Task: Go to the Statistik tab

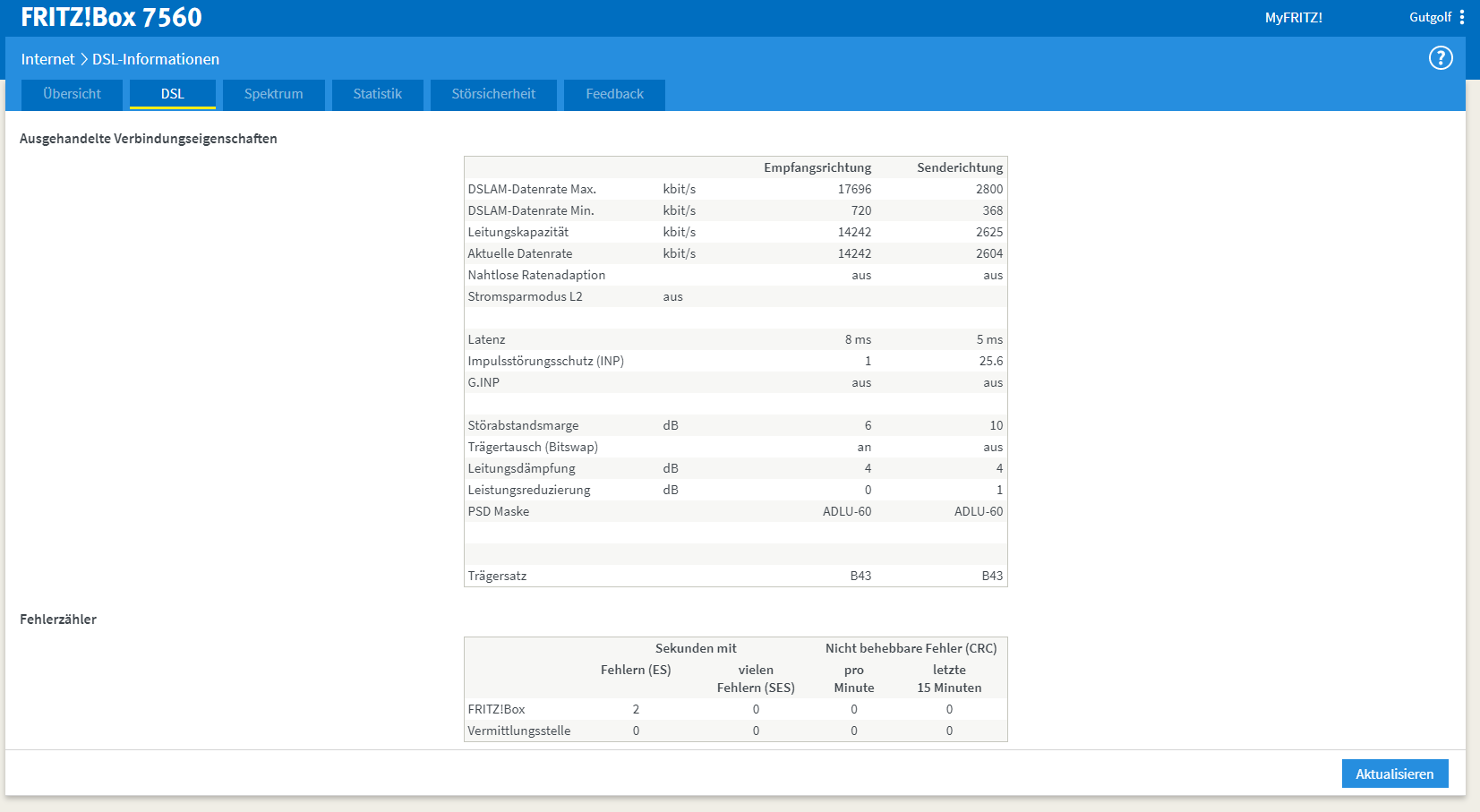Action: (x=377, y=94)
